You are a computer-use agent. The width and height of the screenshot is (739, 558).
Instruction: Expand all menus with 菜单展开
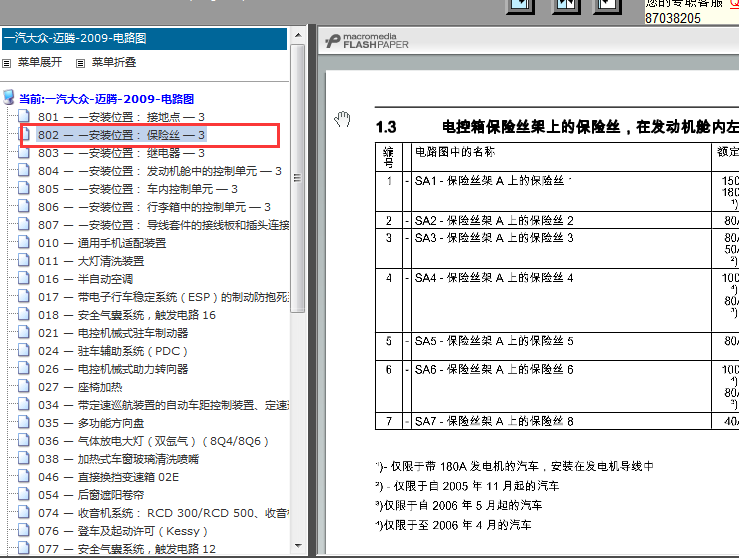coord(40,62)
